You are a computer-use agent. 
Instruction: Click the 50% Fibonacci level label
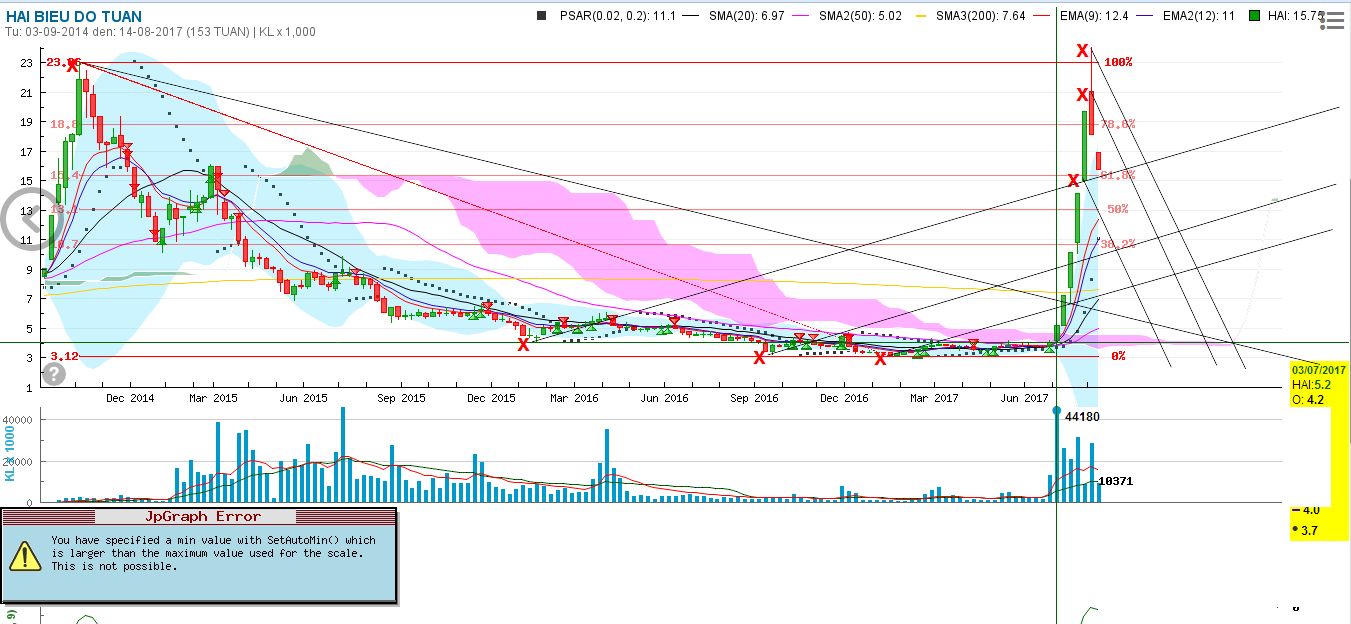(1118, 209)
